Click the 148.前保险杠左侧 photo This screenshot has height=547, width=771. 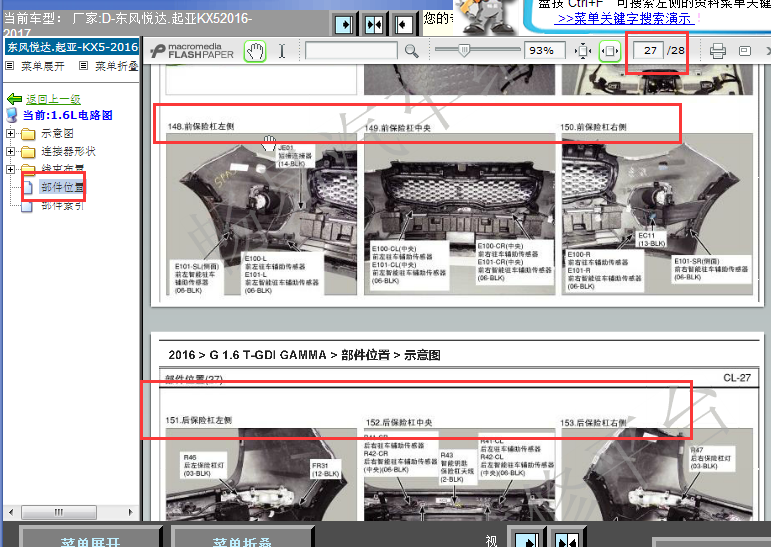point(262,214)
